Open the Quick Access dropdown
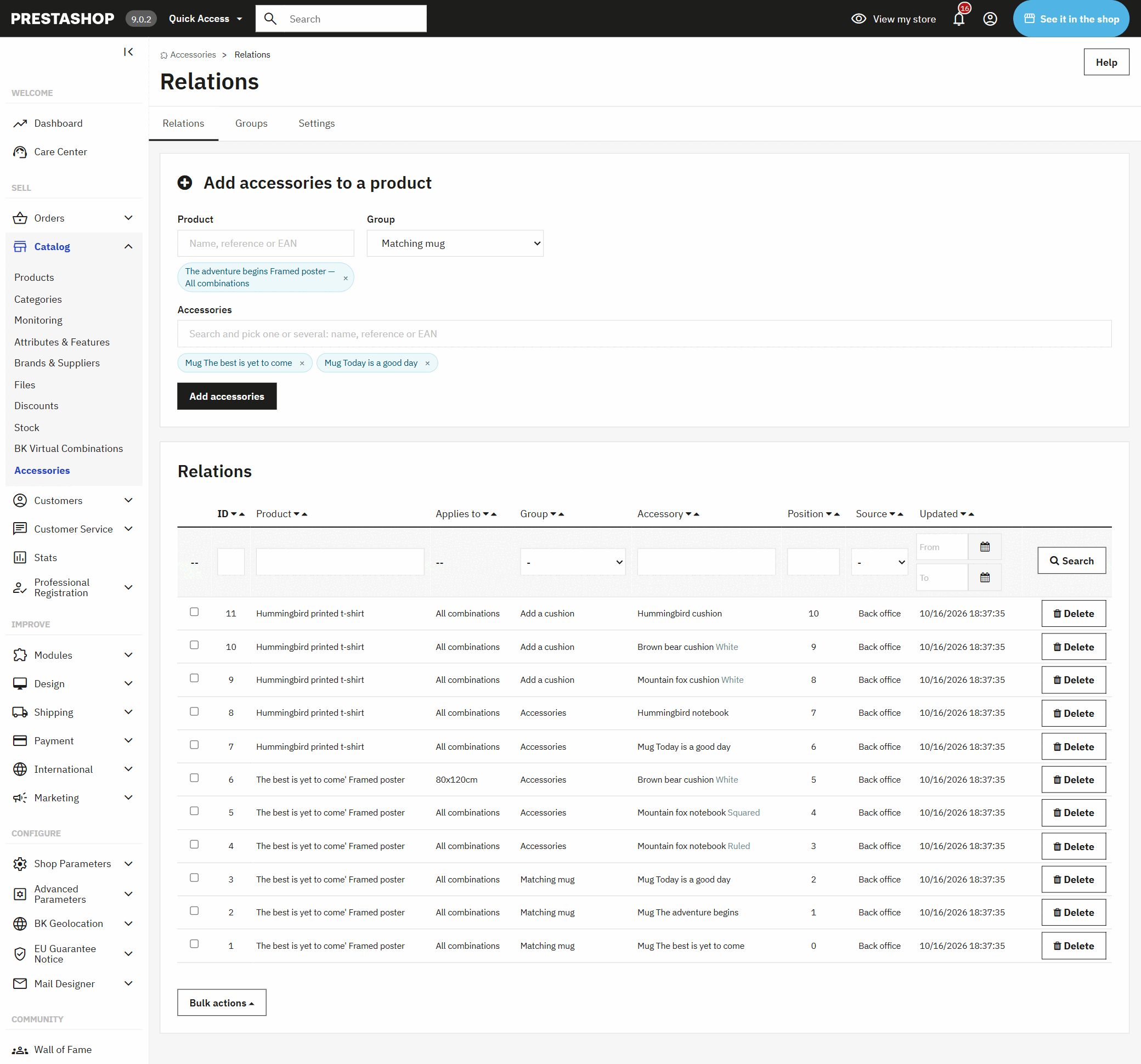The width and height of the screenshot is (1141, 1064). (205, 19)
